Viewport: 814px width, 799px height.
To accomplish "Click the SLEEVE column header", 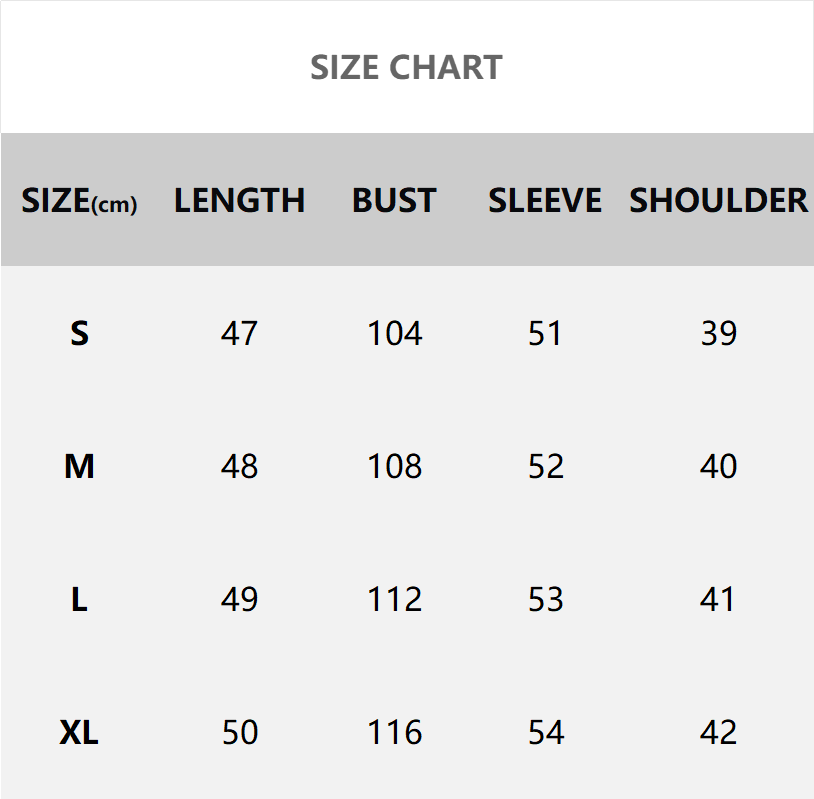I will 545,200.
